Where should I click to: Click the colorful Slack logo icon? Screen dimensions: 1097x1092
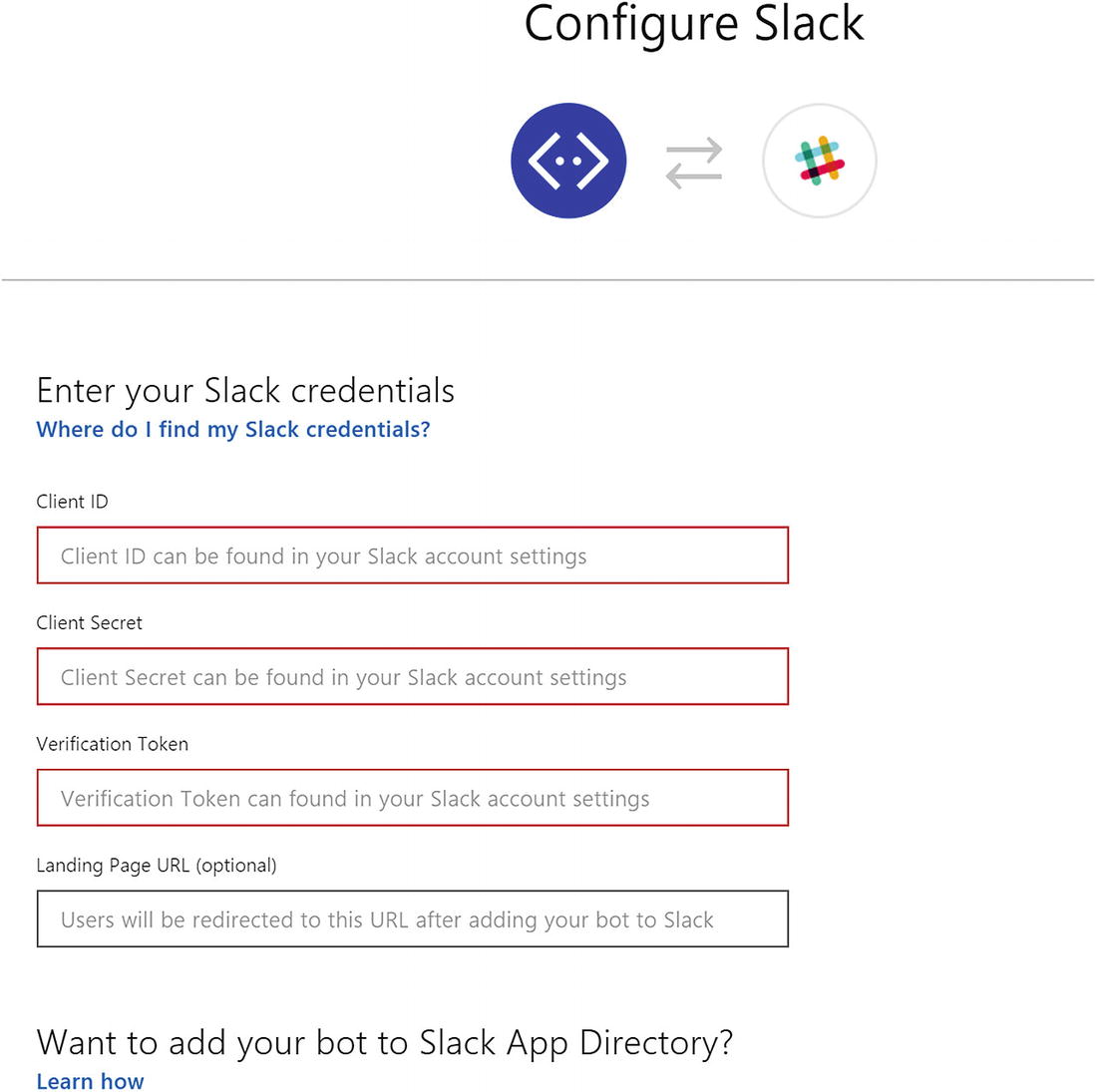click(x=820, y=161)
